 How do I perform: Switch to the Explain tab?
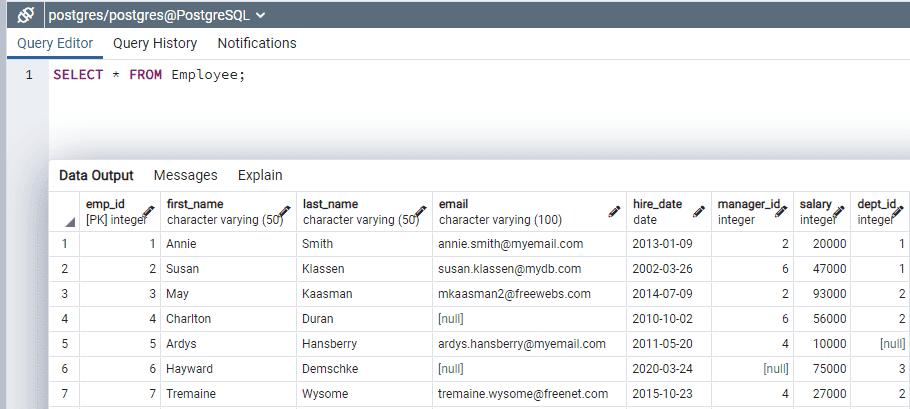pos(260,175)
